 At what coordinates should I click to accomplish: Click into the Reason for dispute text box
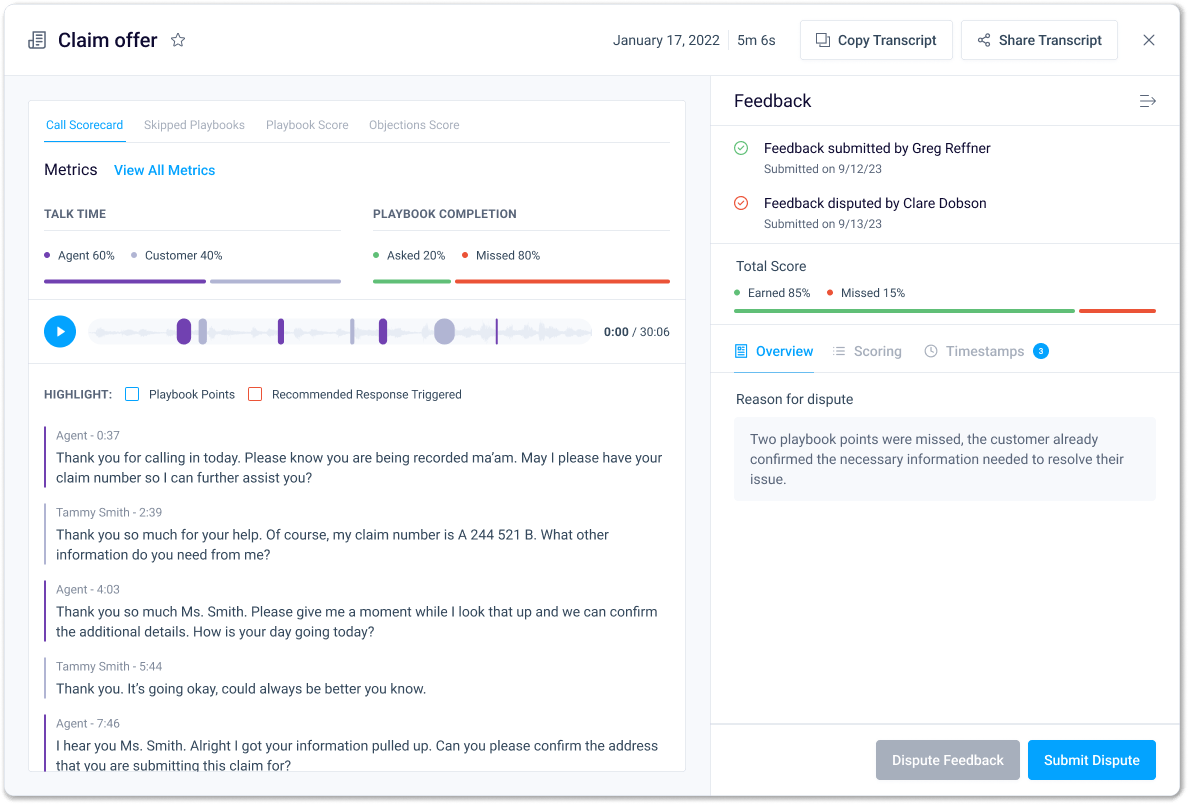[x=945, y=459]
